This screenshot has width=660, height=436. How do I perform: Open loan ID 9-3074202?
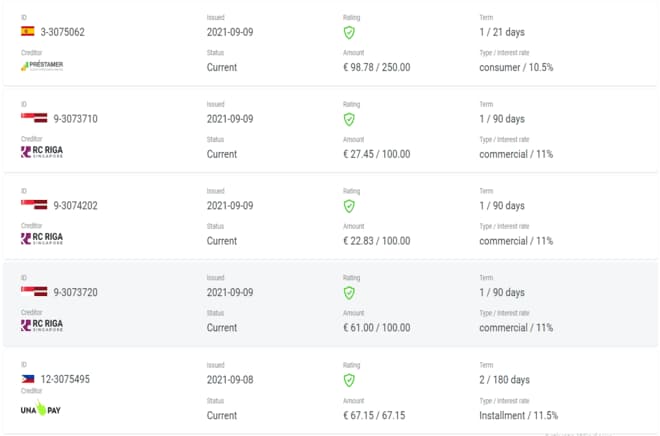tap(75, 205)
